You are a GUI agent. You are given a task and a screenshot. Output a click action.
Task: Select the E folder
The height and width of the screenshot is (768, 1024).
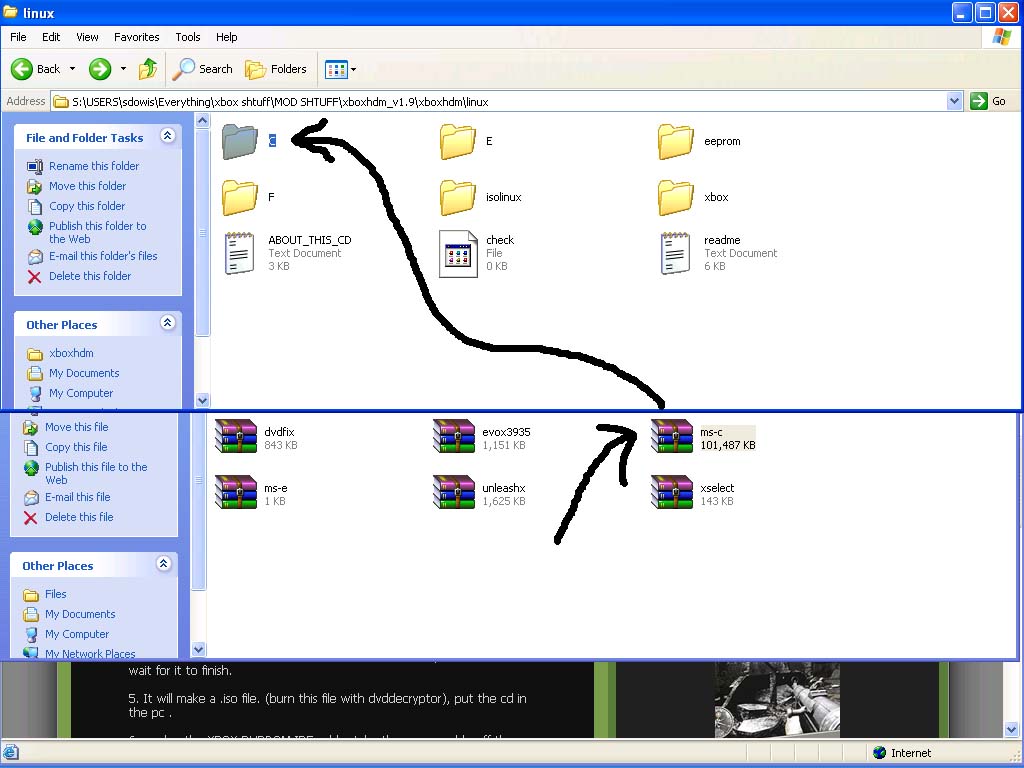[466, 141]
